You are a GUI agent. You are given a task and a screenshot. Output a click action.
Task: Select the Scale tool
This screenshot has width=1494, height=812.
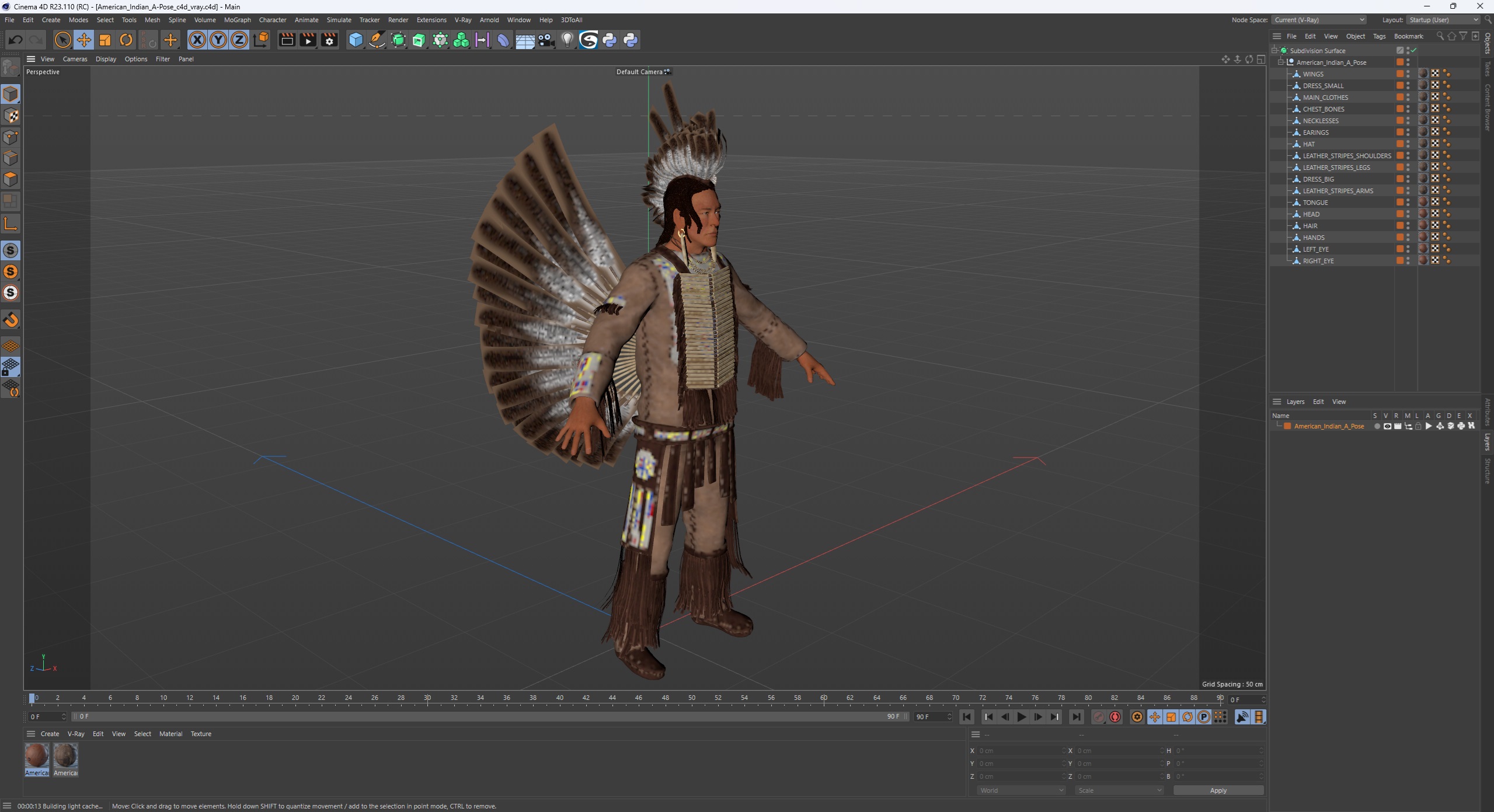105,40
